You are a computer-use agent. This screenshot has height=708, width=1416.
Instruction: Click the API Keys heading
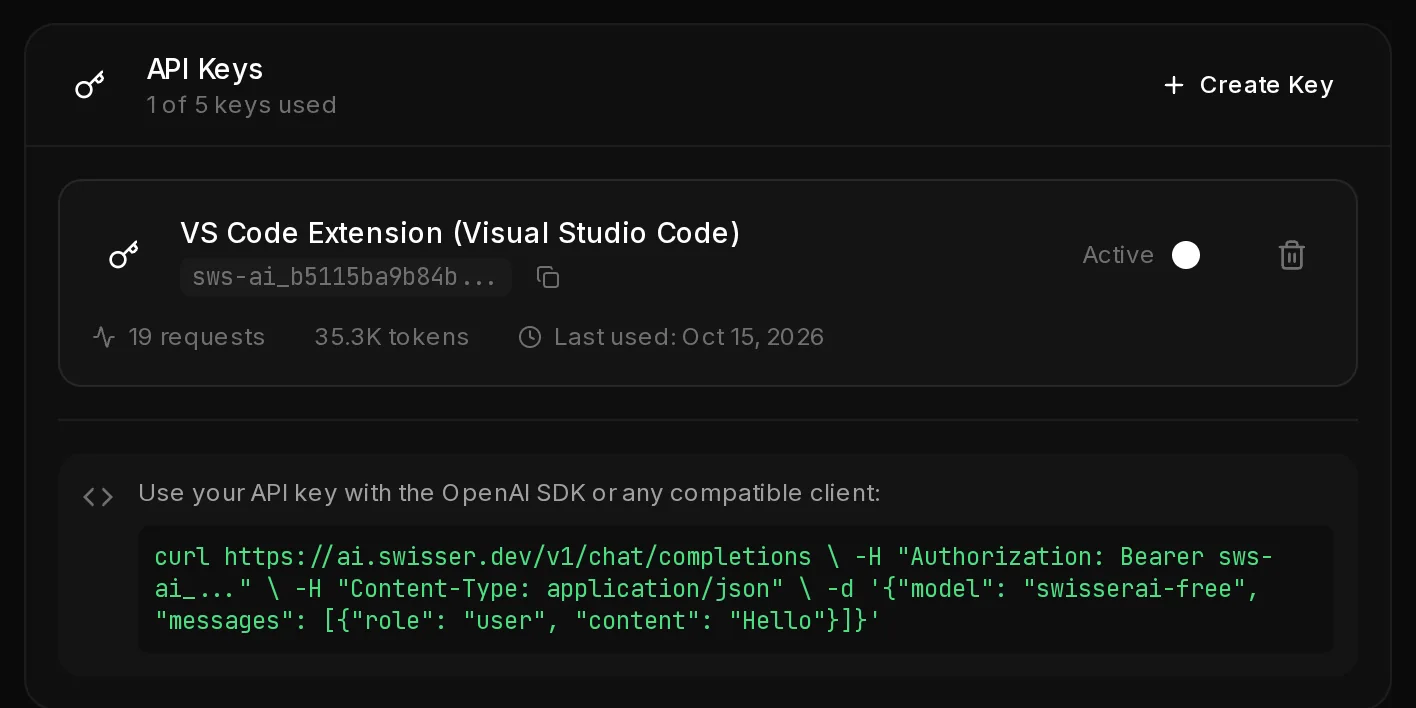click(x=205, y=69)
